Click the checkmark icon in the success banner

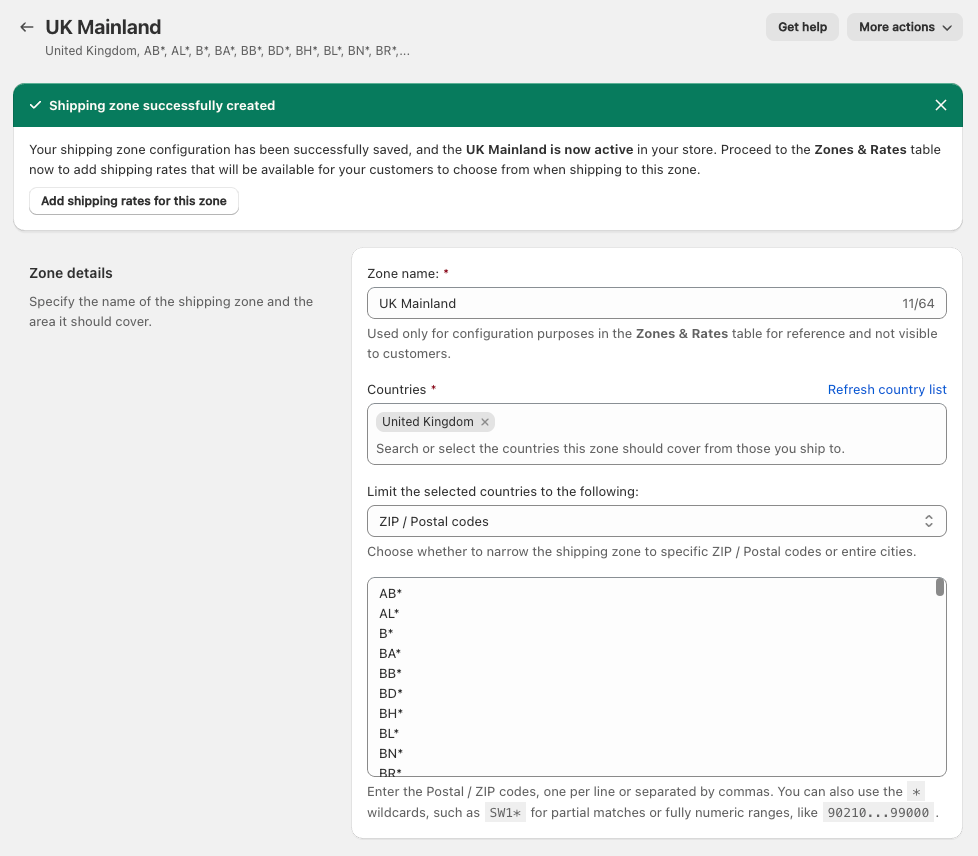coord(36,105)
